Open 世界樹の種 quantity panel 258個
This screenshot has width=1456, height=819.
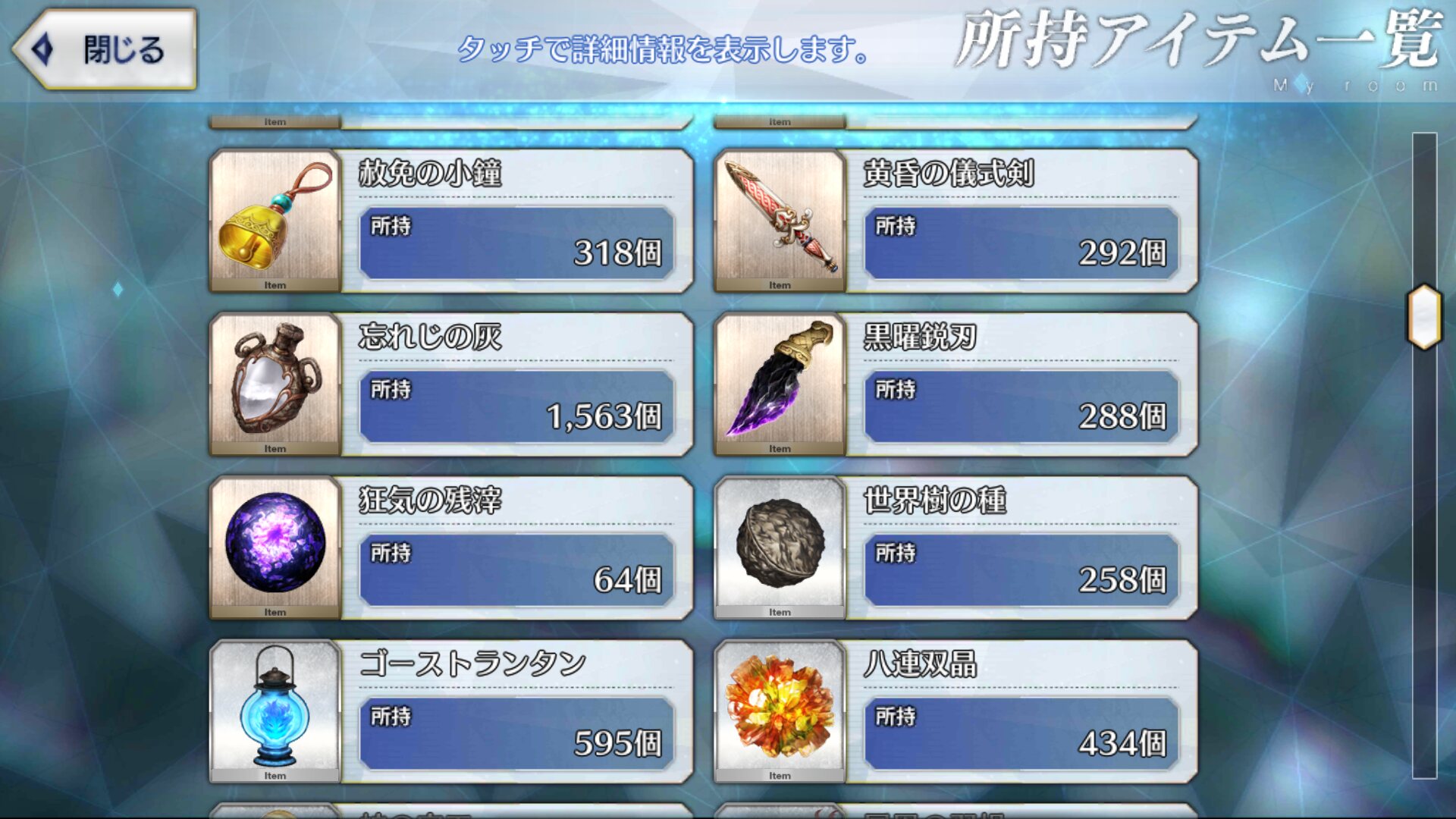[x=1022, y=570]
